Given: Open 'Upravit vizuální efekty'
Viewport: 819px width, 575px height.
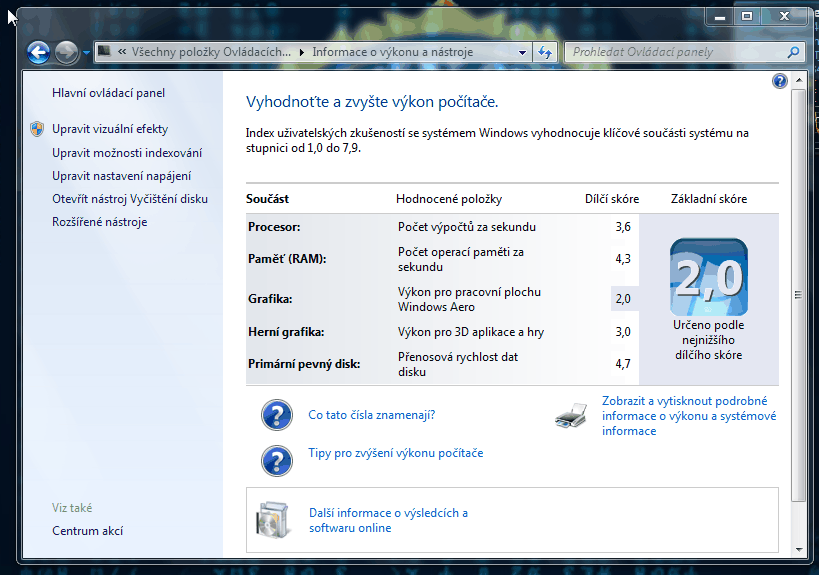Looking at the screenshot, I should pyautogui.click(x=110, y=129).
